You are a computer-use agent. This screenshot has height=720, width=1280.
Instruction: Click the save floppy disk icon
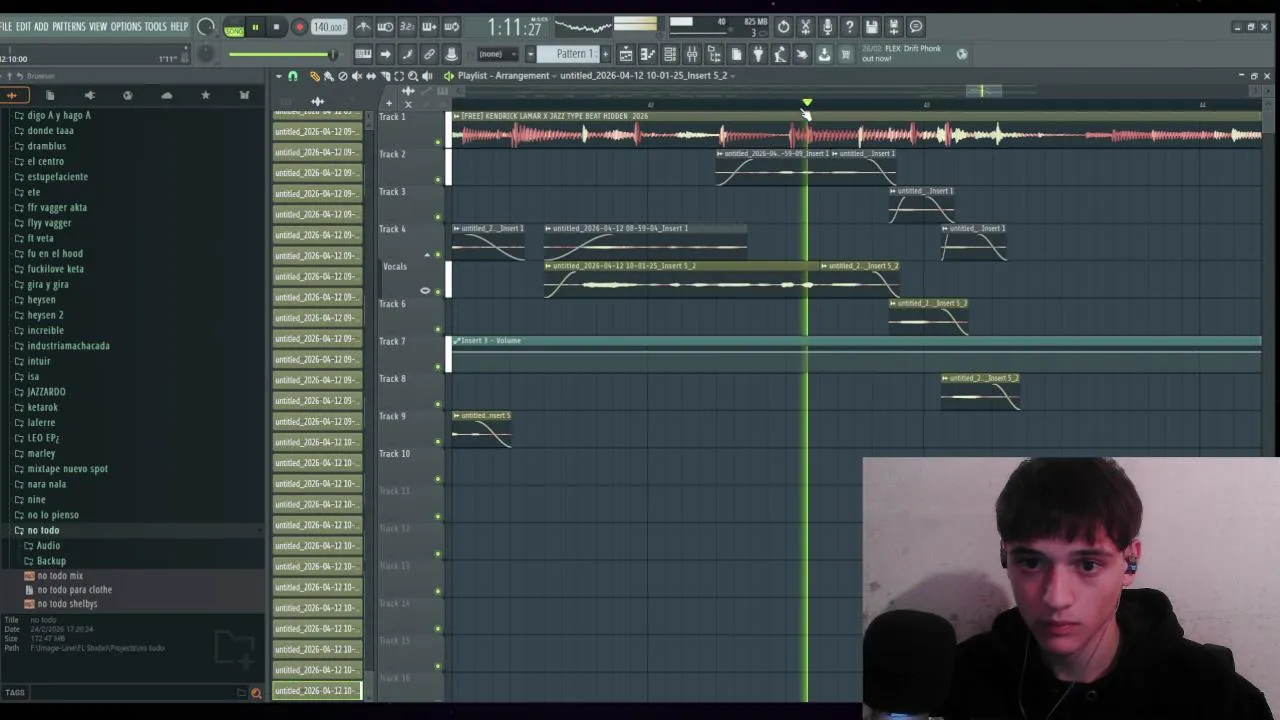click(871, 27)
